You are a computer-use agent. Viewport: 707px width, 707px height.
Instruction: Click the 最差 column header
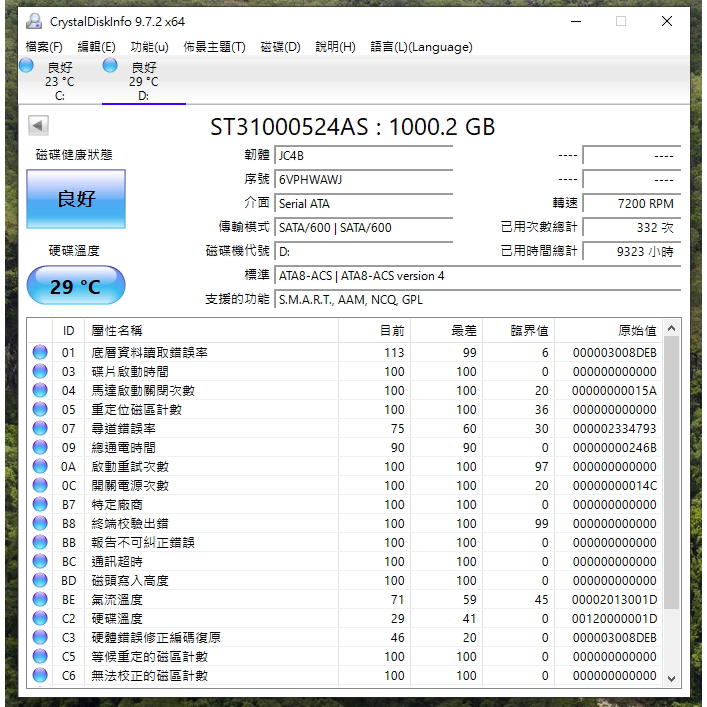(x=446, y=331)
